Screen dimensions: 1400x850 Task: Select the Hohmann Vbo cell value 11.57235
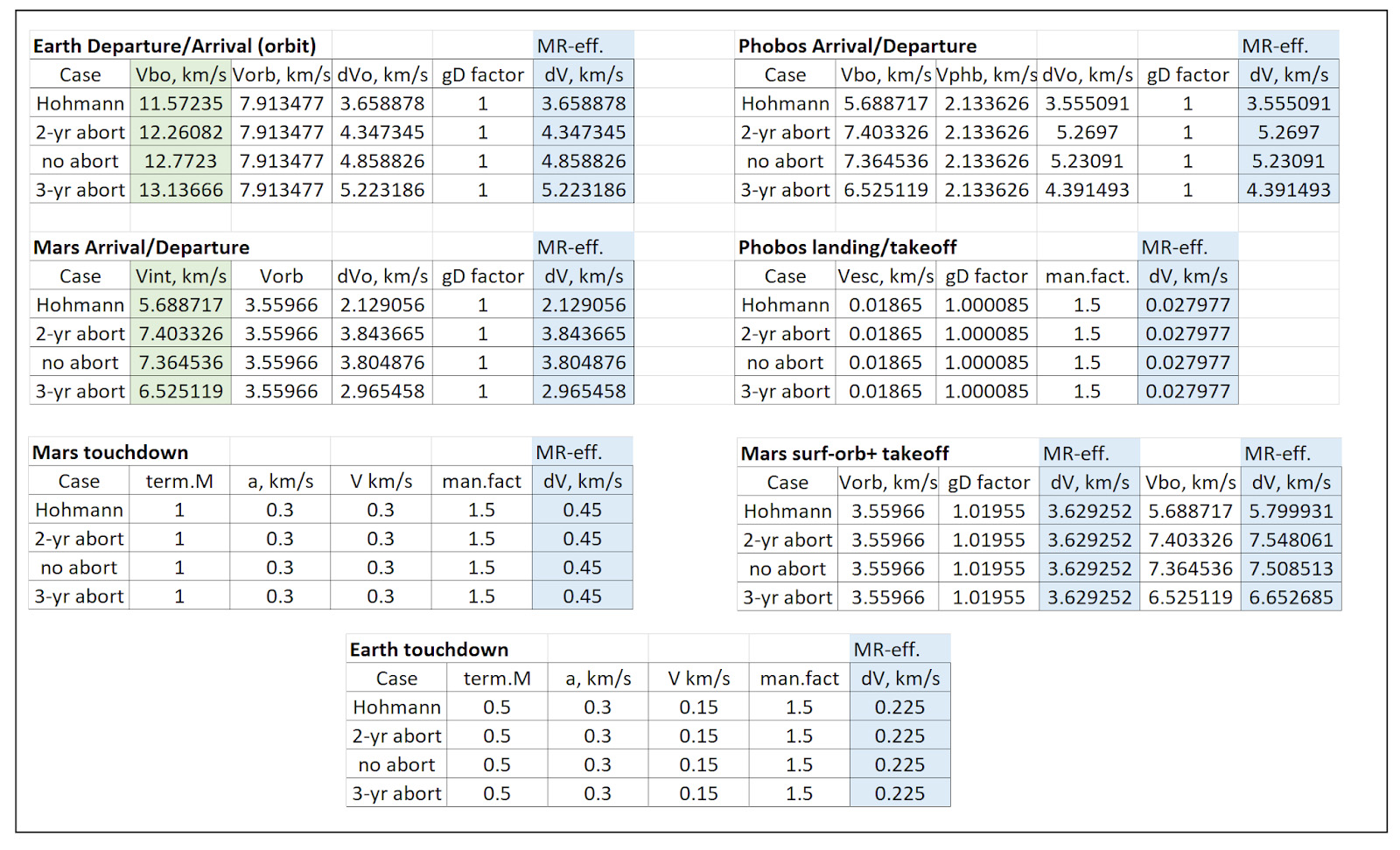coord(181,103)
